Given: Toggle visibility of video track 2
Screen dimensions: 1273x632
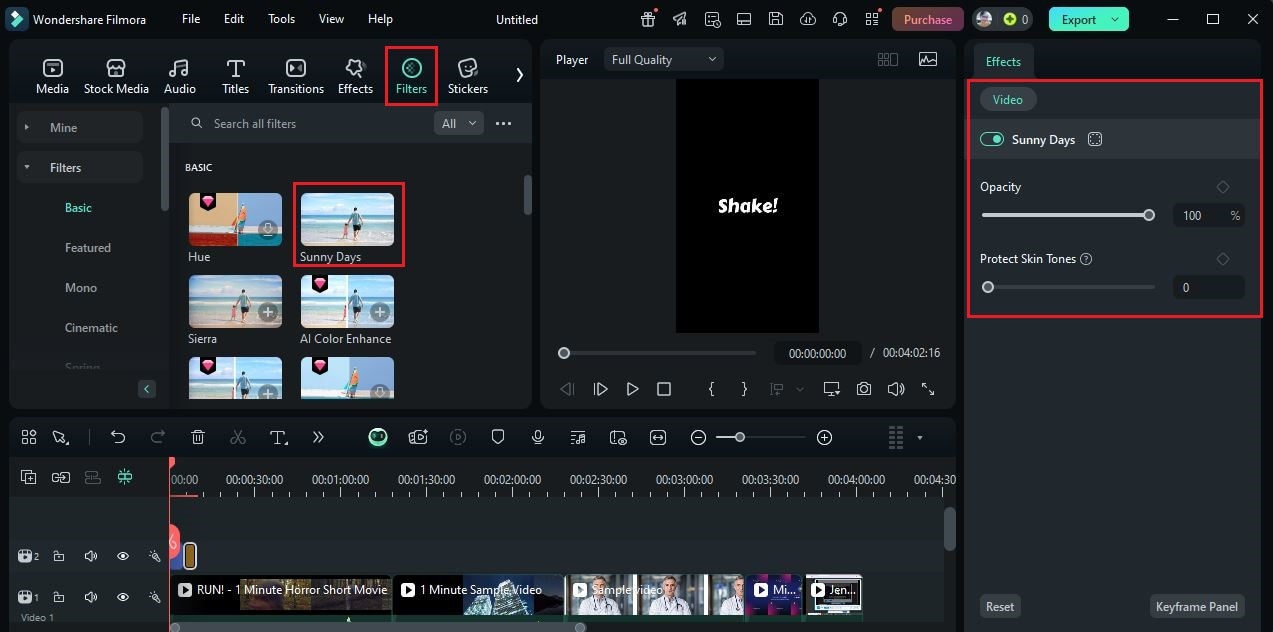Looking at the screenshot, I should pyautogui.click(x=123, y=556).
